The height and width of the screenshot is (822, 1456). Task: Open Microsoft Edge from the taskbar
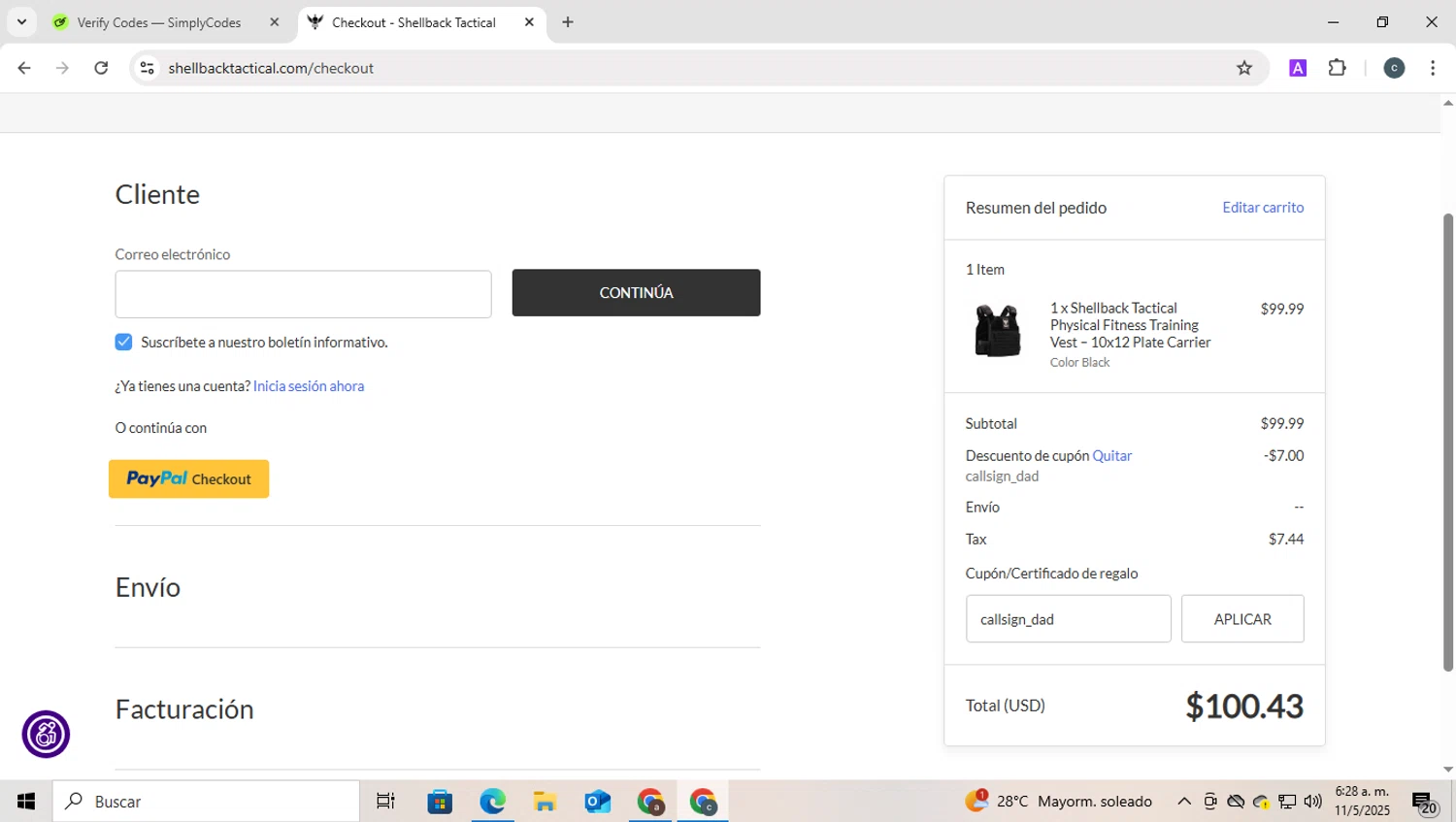click(492, 802)
